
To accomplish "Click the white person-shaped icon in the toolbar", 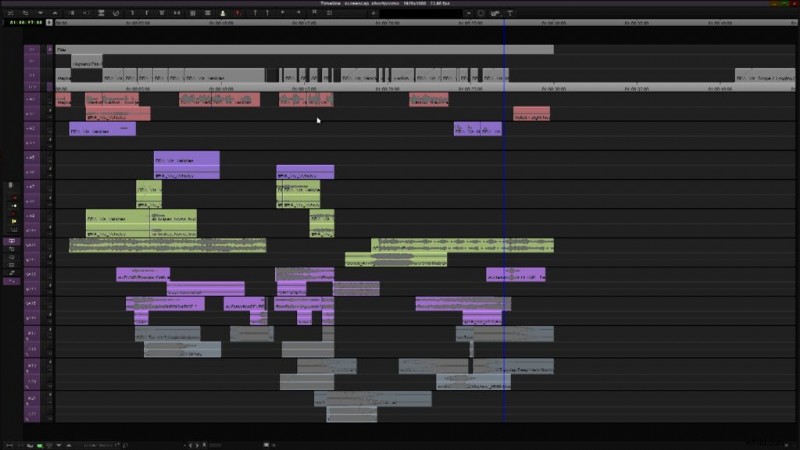I will click(222, 13).
